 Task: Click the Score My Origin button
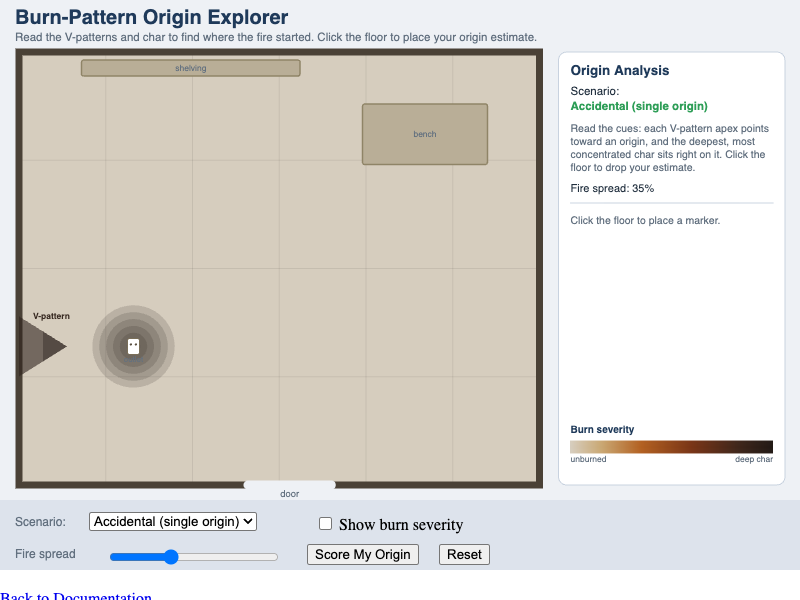click(363, 555)
